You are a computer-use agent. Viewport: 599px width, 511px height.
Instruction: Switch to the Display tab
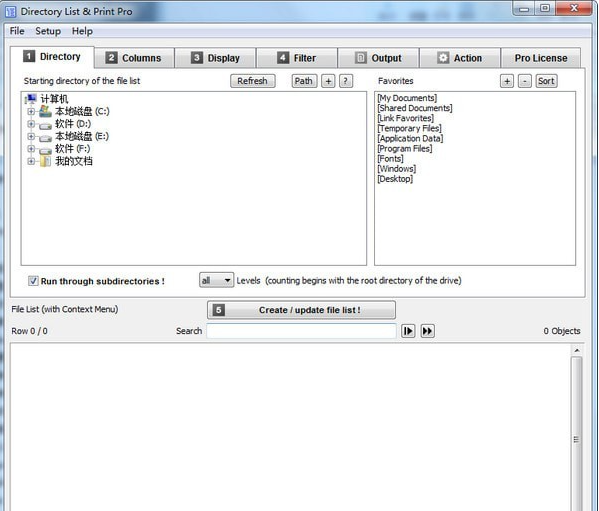pos(215,58)
